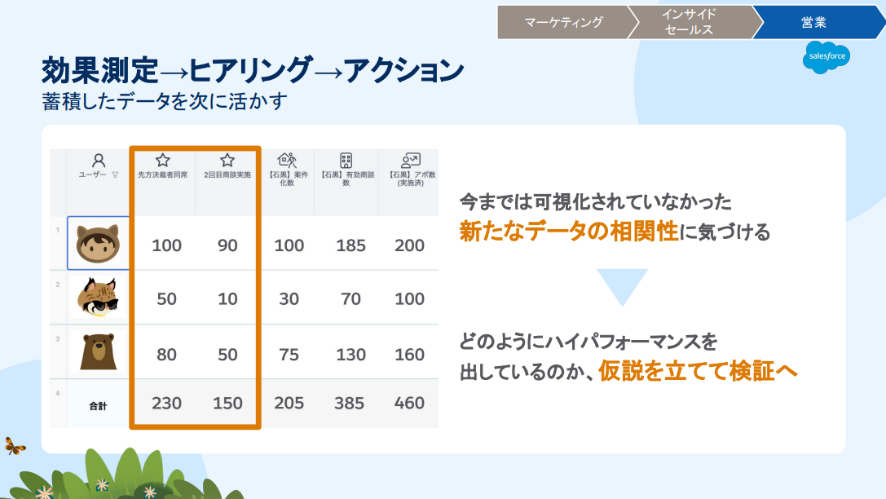886x499 pixels.
Task: Click the 先方決裁者同席 column header
Action: click(163, 175)
